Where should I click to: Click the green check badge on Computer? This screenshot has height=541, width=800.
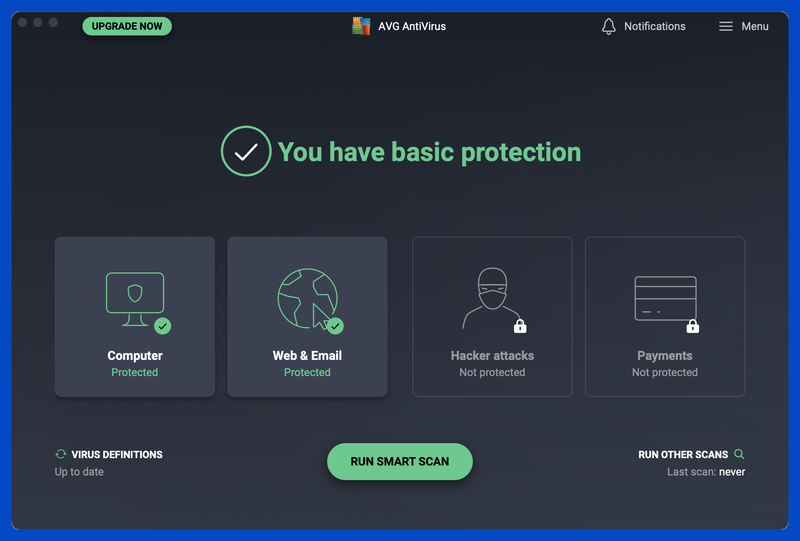163,326
